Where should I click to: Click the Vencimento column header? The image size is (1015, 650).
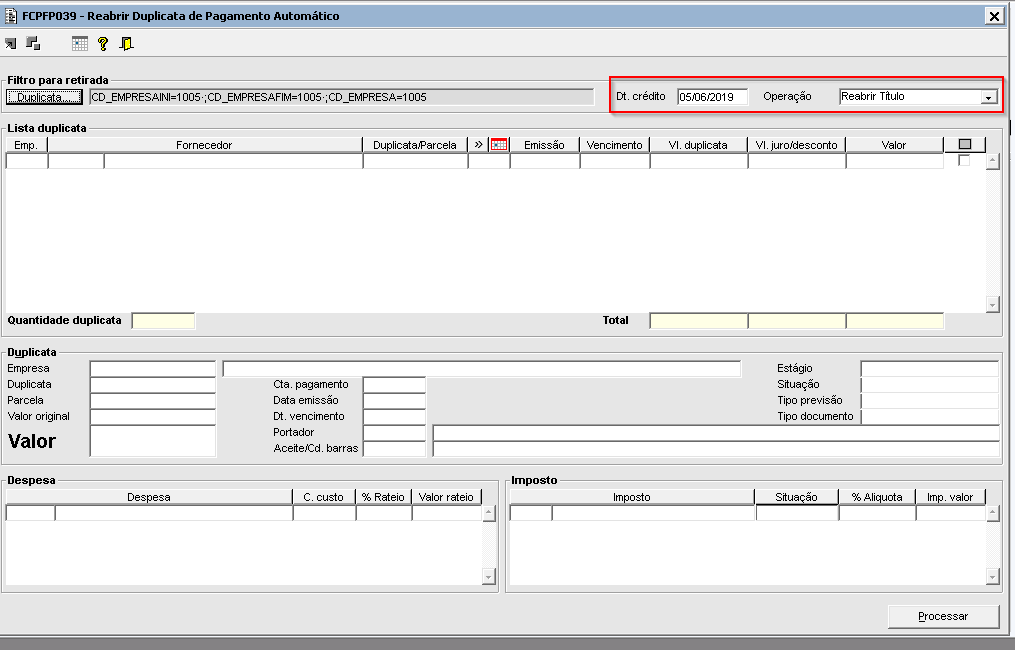pos(614,145)
